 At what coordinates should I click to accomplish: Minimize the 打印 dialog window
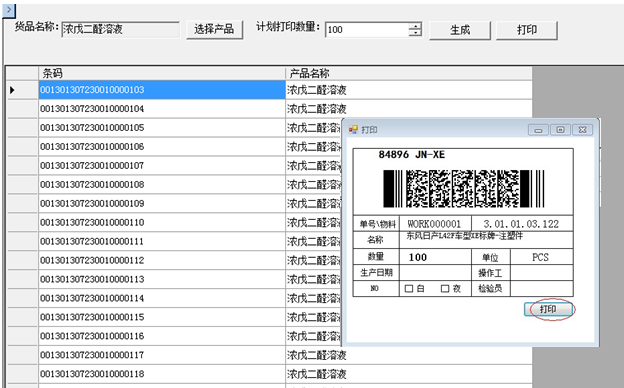pyautogui.click(x=538, y=130)
